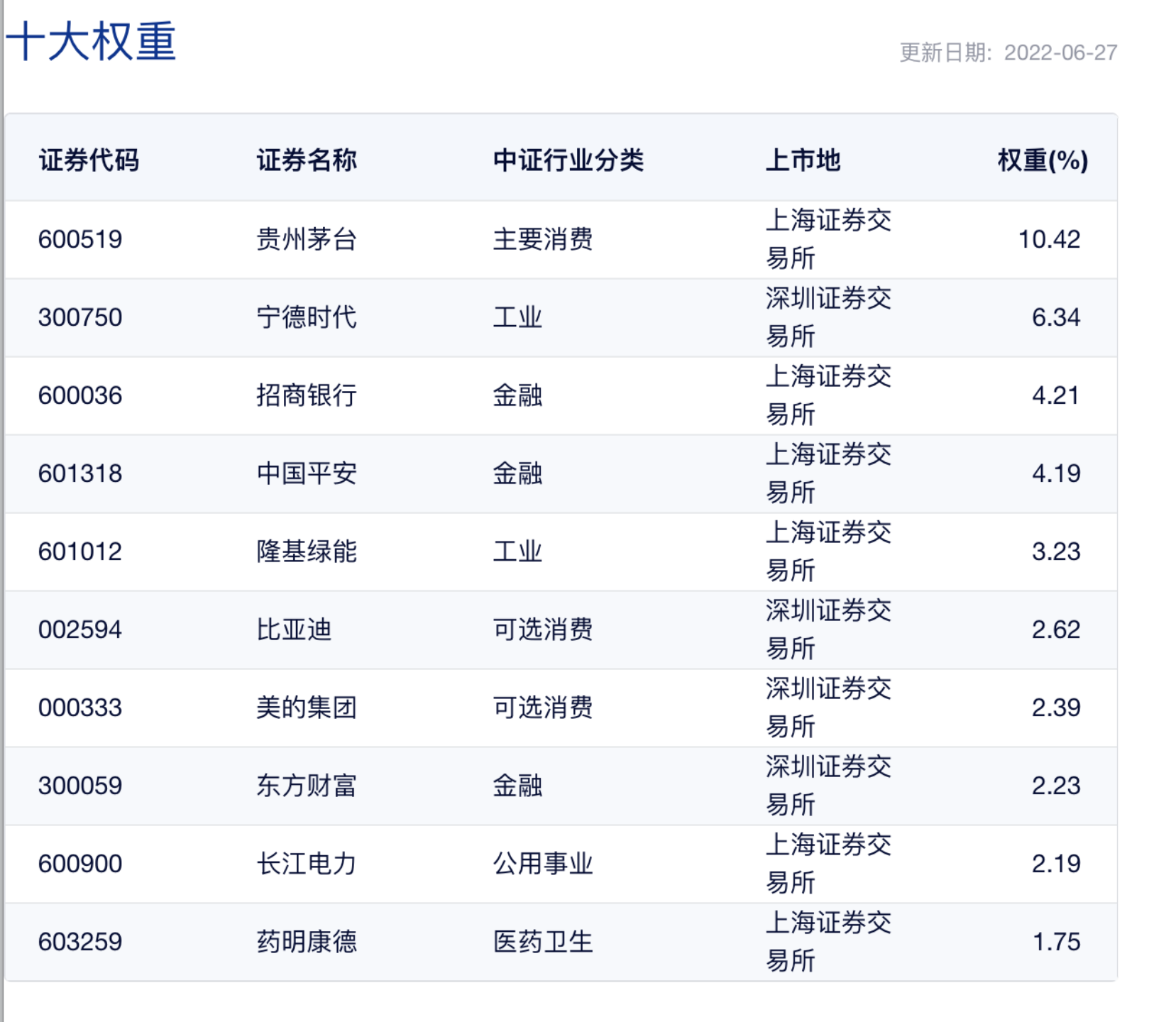Screen dimensions: 1176x1022
Task: Click 可选消费 cell in 比亚迪 row
Action: click(x=543, y=630)
